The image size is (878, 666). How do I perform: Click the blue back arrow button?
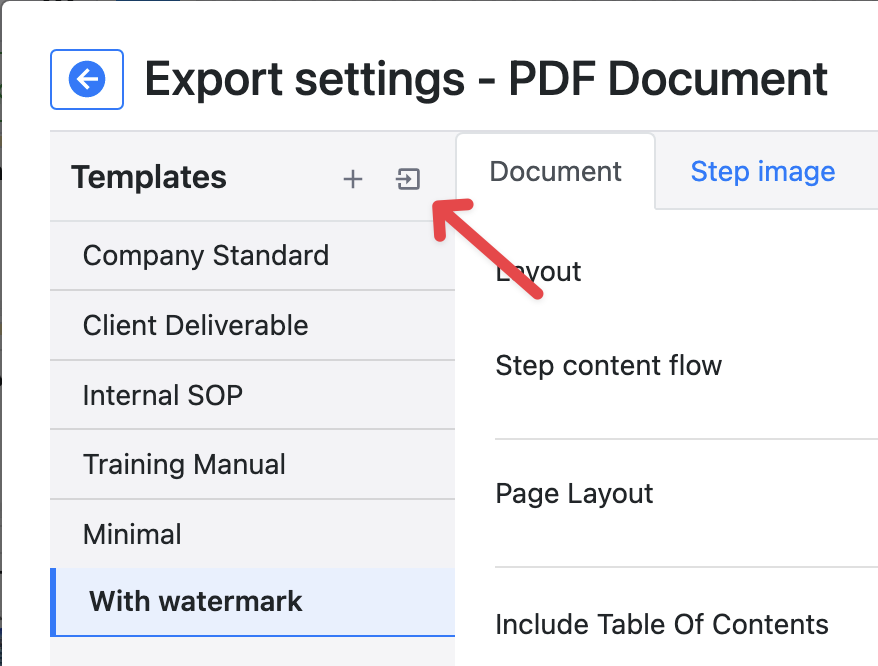tap(87, 79)
